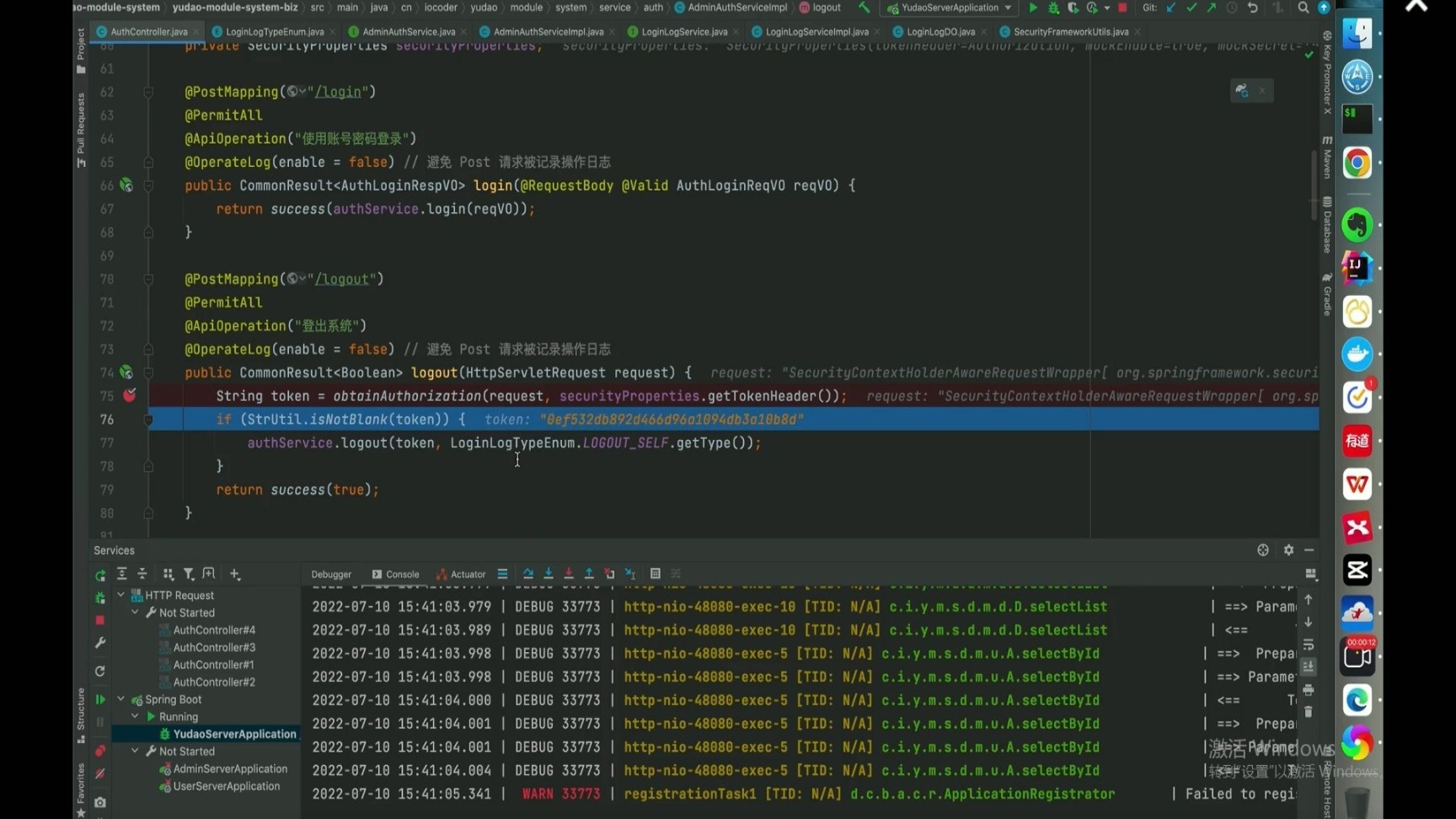Toggle Mute Breakpoints in Services sidebar

[x=100, y=773]
